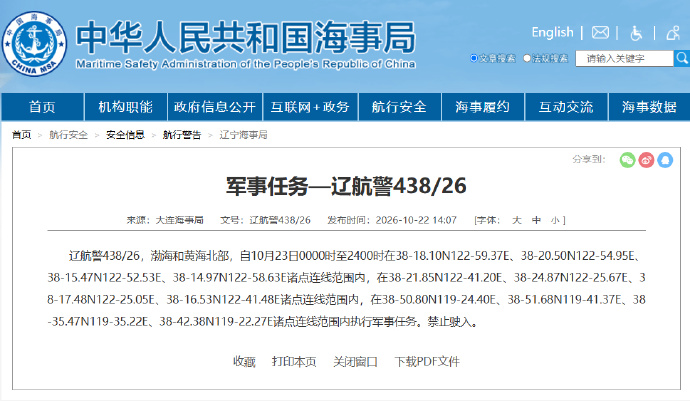Click the 文号: 辽航警438/26 text
Image resolution: width=690 pixels, height=401 pixels.
point(265,220)
